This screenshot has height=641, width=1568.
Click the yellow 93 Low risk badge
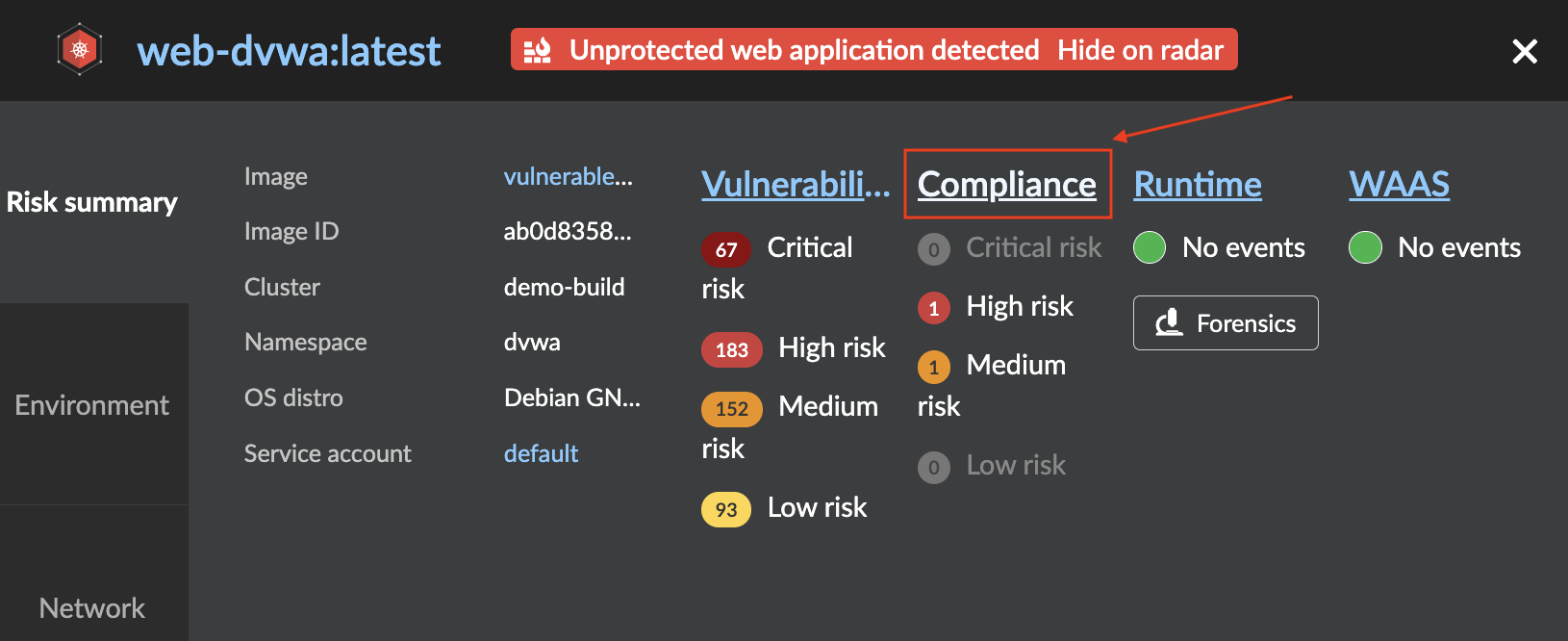(726, 509)
